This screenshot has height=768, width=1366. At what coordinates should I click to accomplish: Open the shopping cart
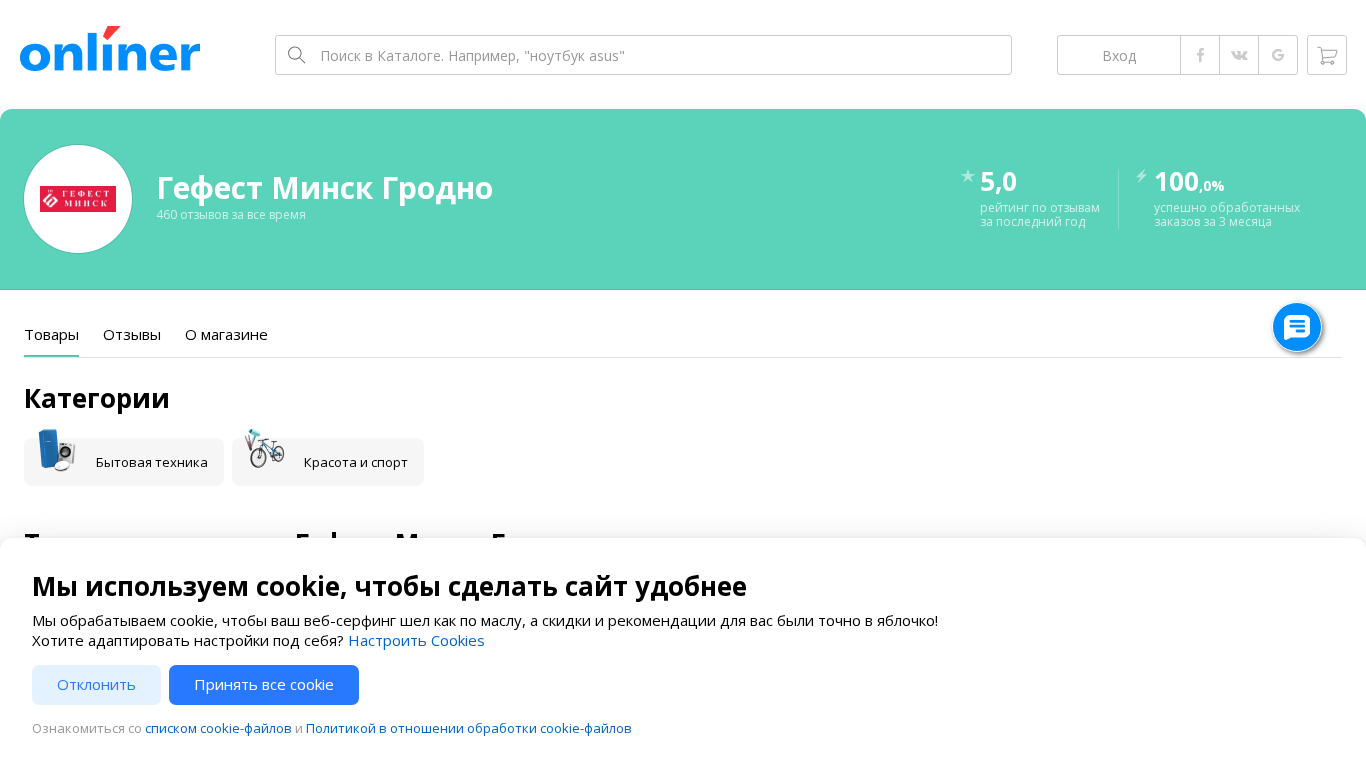[x=1327, y=55]
